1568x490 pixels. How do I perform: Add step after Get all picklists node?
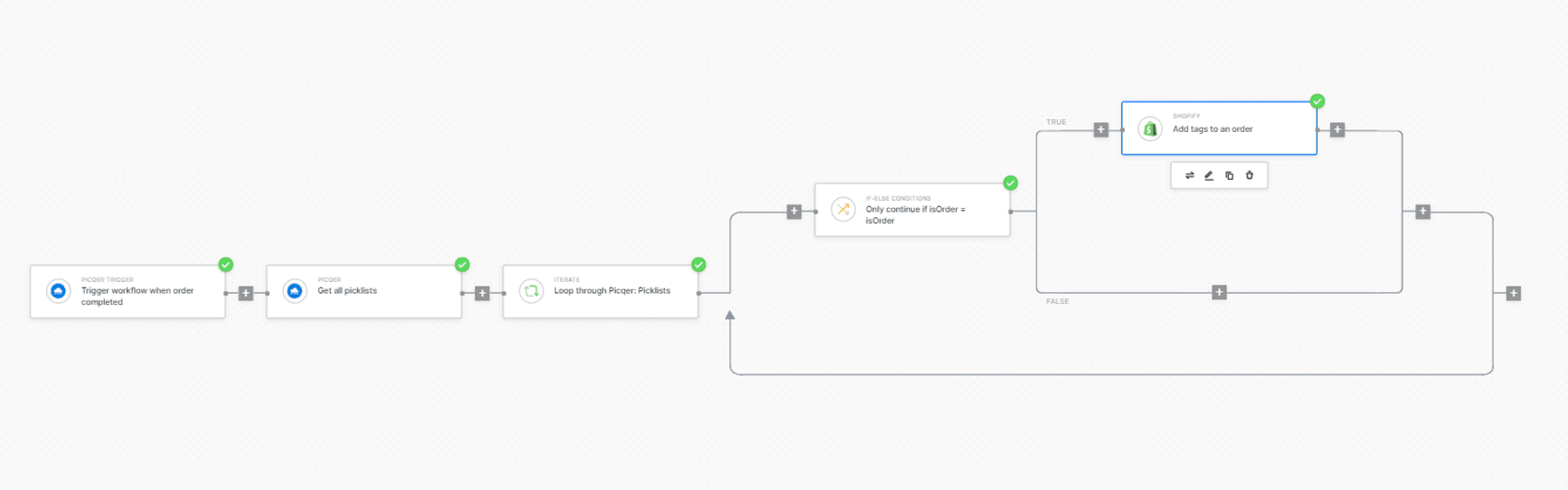[x=482, y=293]
